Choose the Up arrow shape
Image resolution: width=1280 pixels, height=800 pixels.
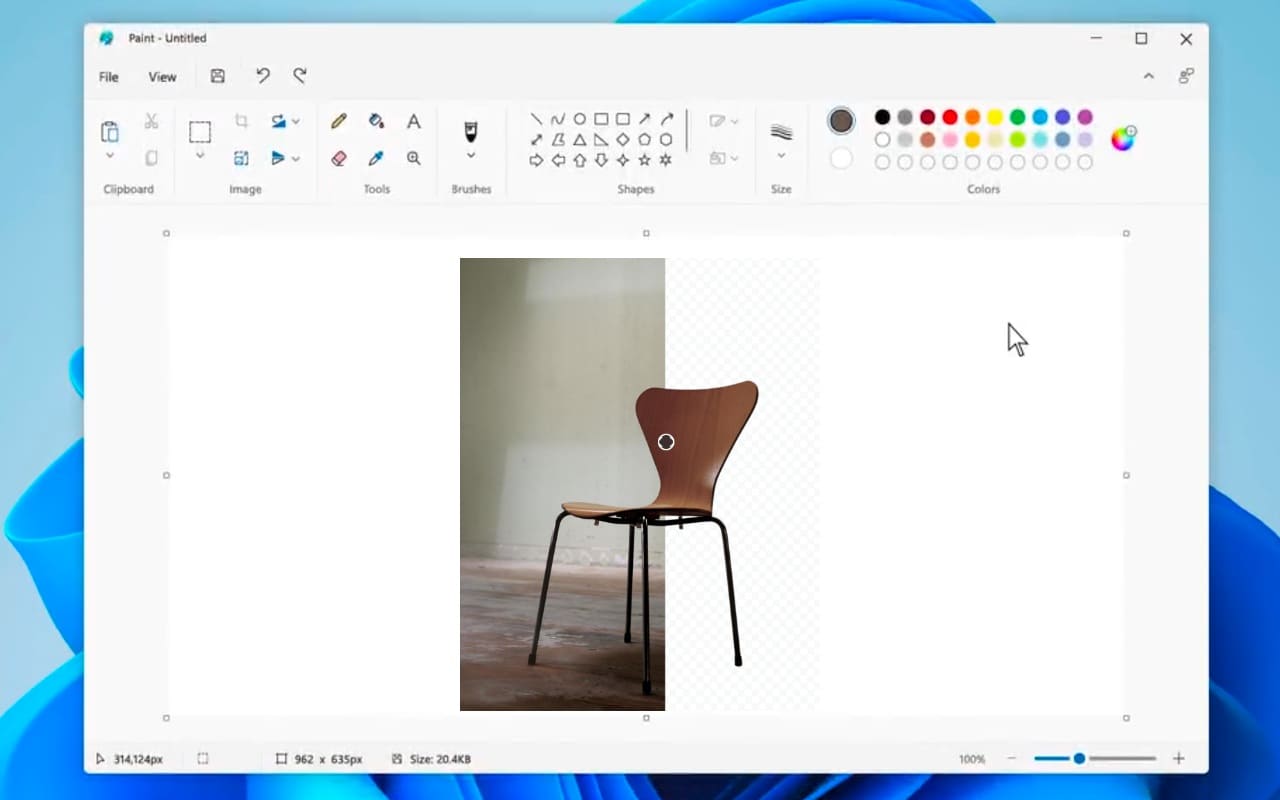coord(579,160)
